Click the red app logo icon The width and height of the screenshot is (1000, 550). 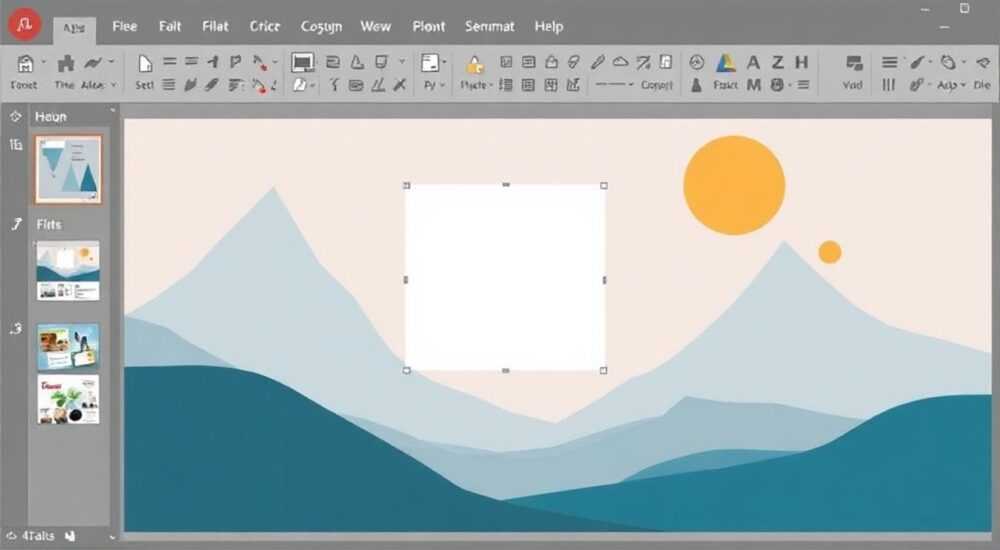24,24
